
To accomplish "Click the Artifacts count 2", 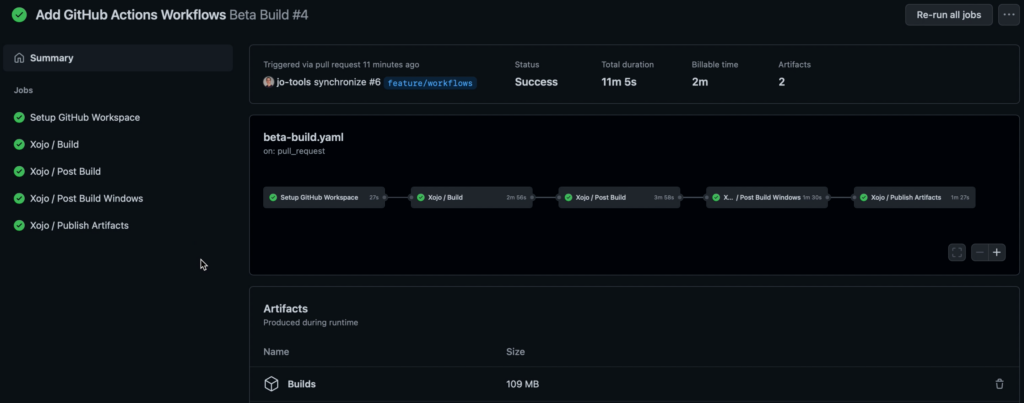I will tap(782, 82).
